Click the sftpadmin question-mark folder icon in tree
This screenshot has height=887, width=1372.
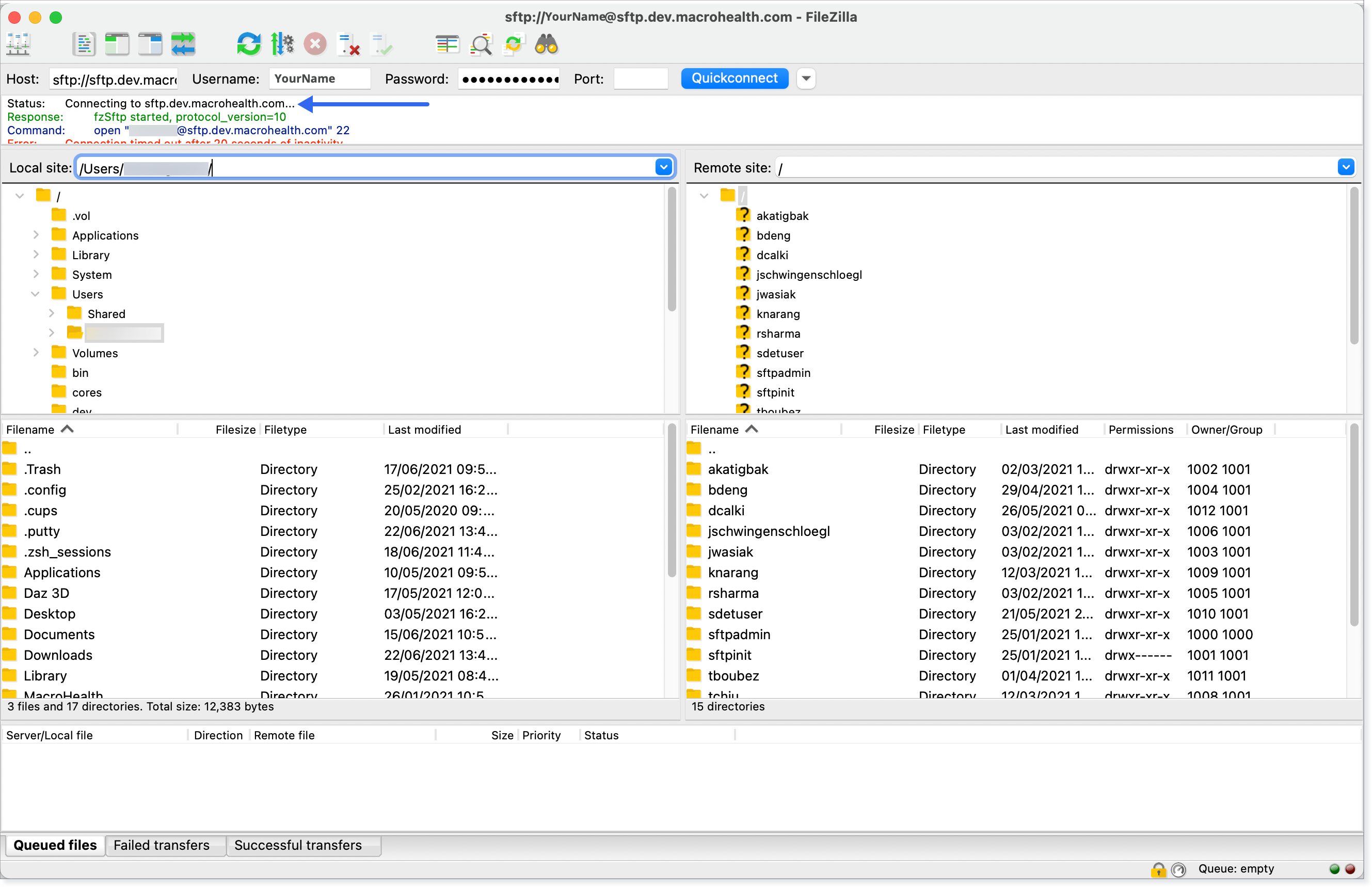point(743,373)
